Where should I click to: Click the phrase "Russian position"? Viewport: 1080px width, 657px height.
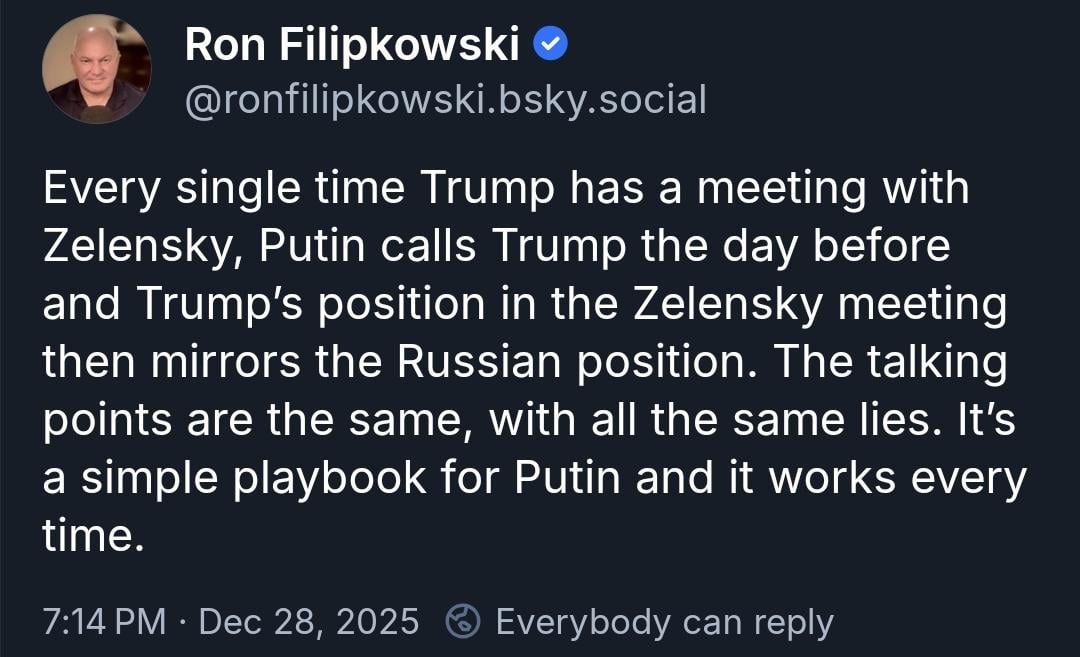pyautogui.click(x=513, y=362)
